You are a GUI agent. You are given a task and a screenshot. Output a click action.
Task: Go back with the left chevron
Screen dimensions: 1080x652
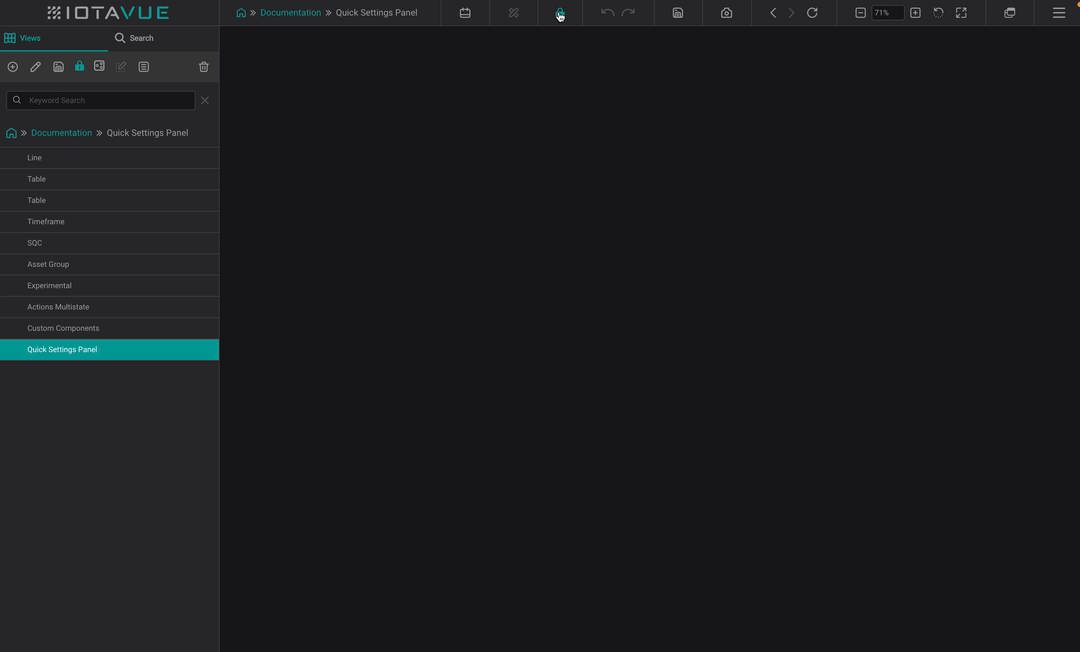tap(773, 12)
